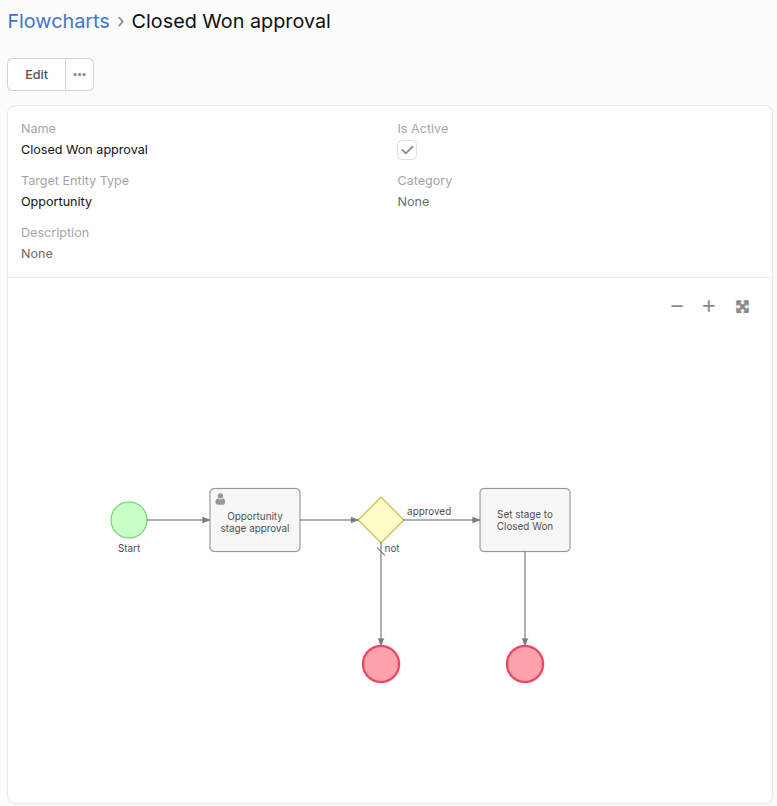Click the "approved" flow label
777x806 pixels.
429,511
